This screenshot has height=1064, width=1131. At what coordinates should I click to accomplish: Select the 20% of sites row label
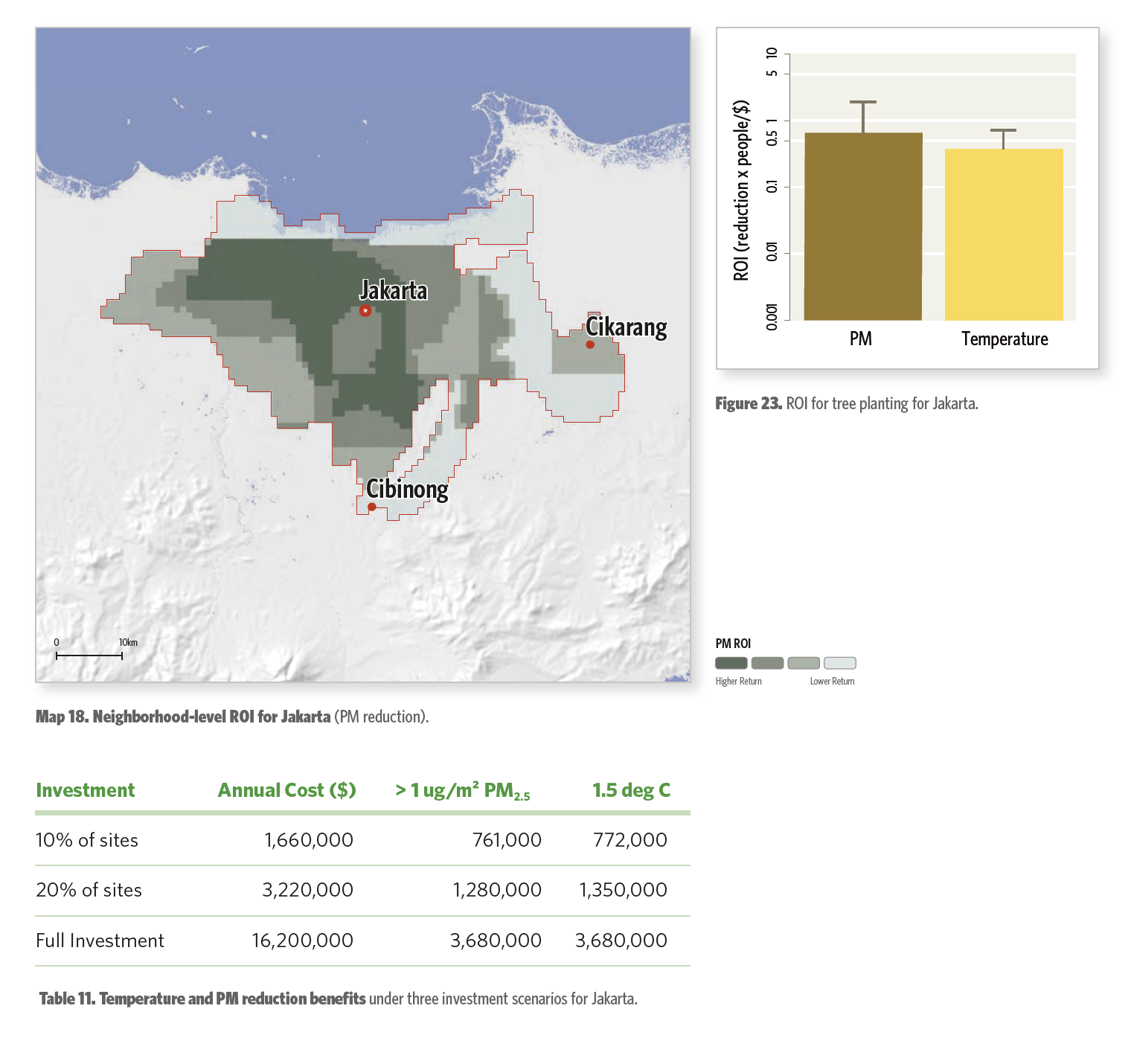tap(89, 890)
